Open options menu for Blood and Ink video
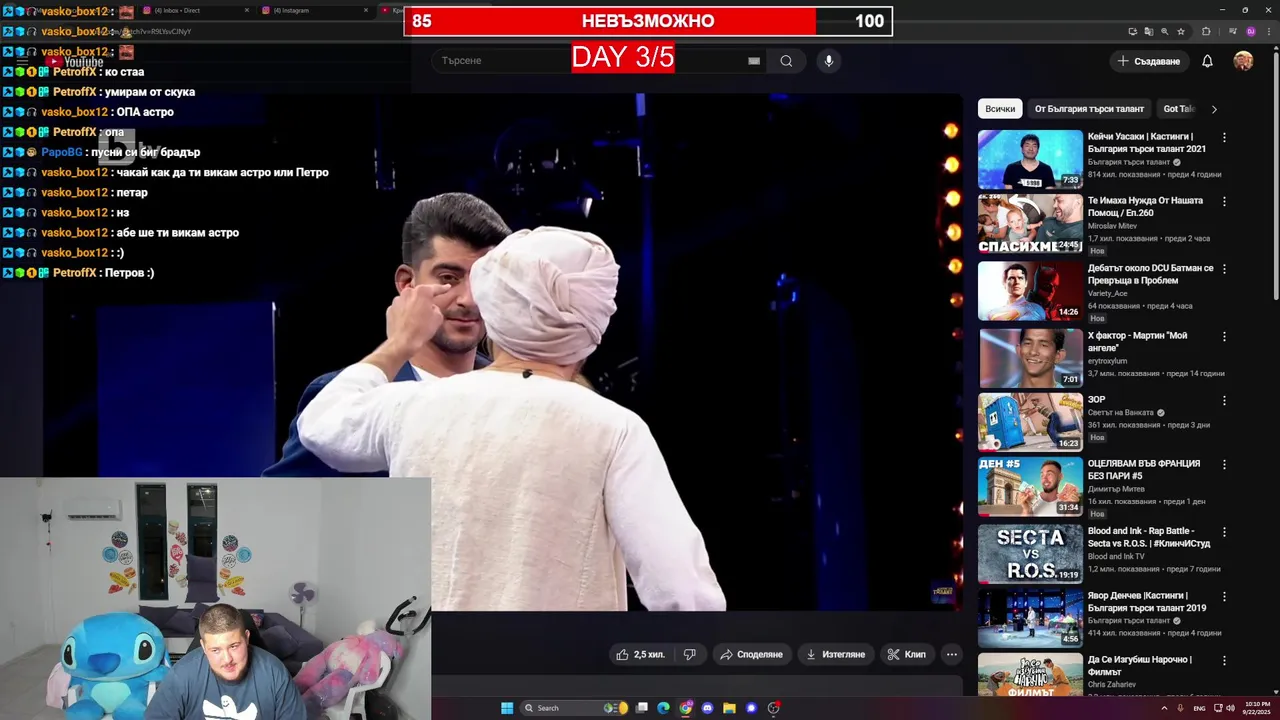The width and height of the screenshot is (1280, 720). click(x=1224, y=532)
